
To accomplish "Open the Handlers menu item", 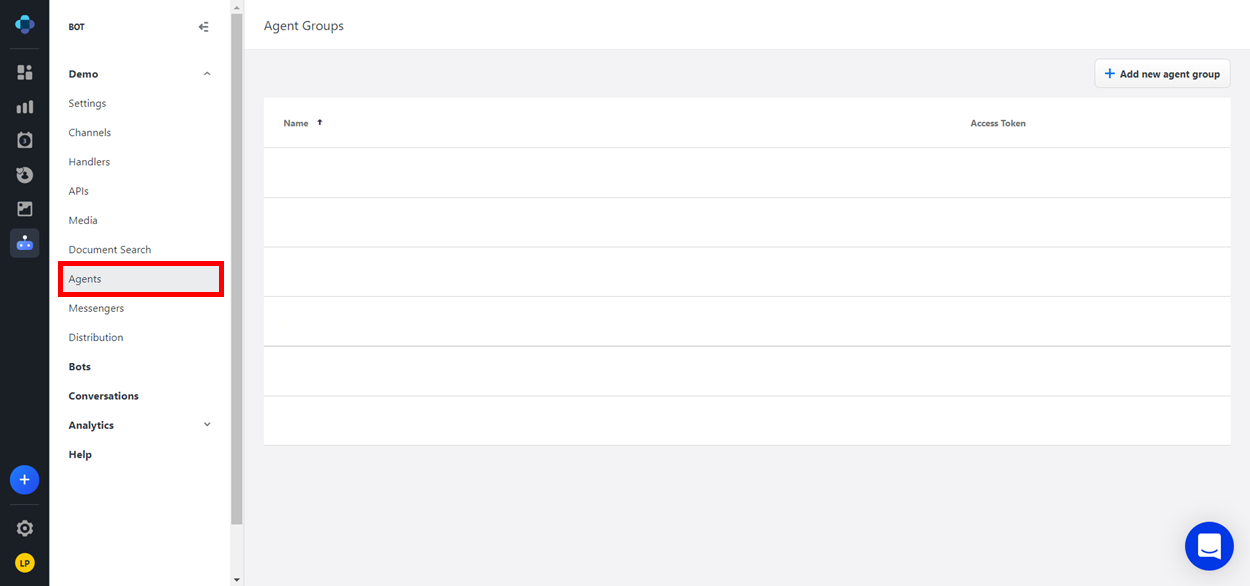I will pos(89,162).
